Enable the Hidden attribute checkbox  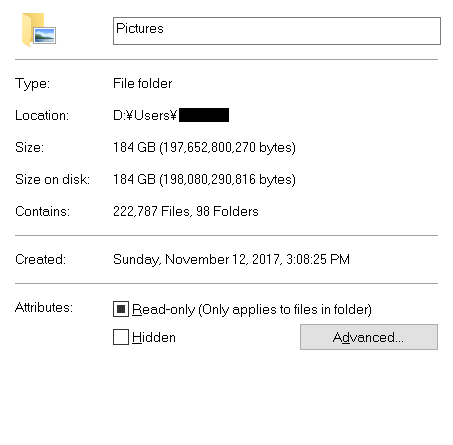(121, 337)
